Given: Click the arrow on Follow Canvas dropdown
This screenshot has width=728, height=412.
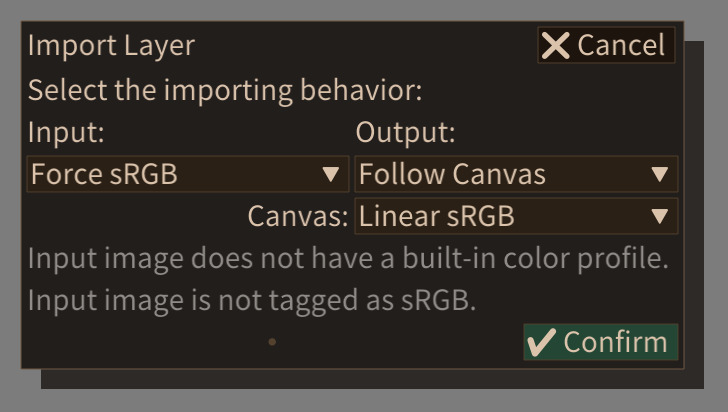Looking at the screenshot, I should tap(659, 174).
